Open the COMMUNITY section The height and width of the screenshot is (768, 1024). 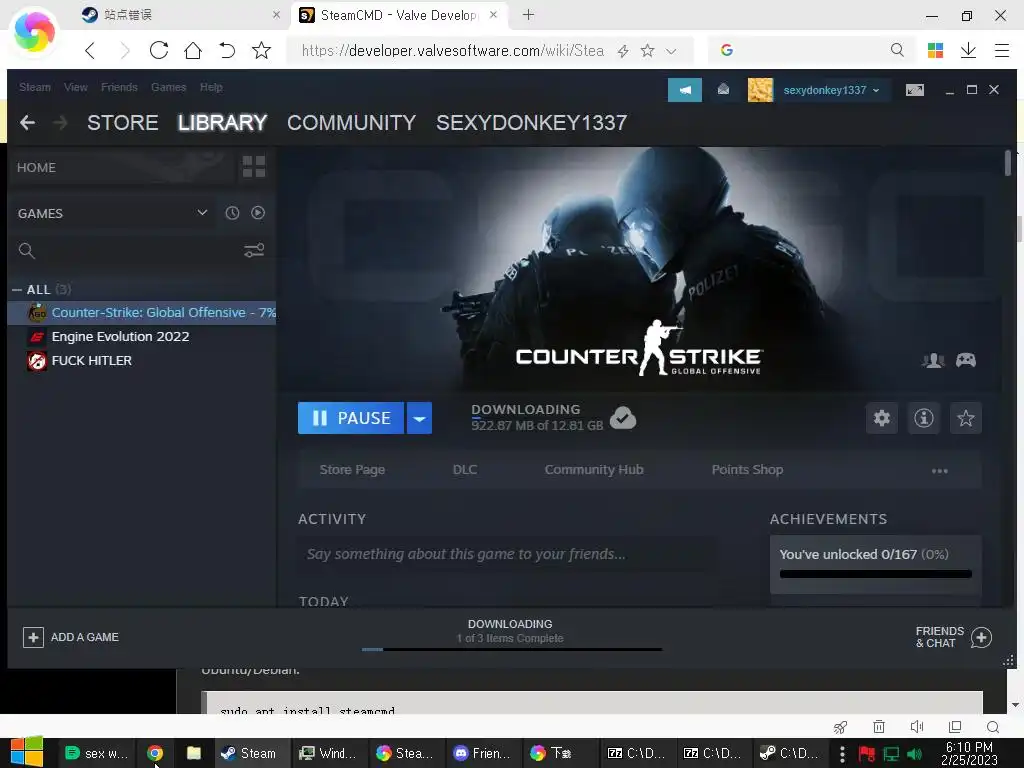point(351,122)
